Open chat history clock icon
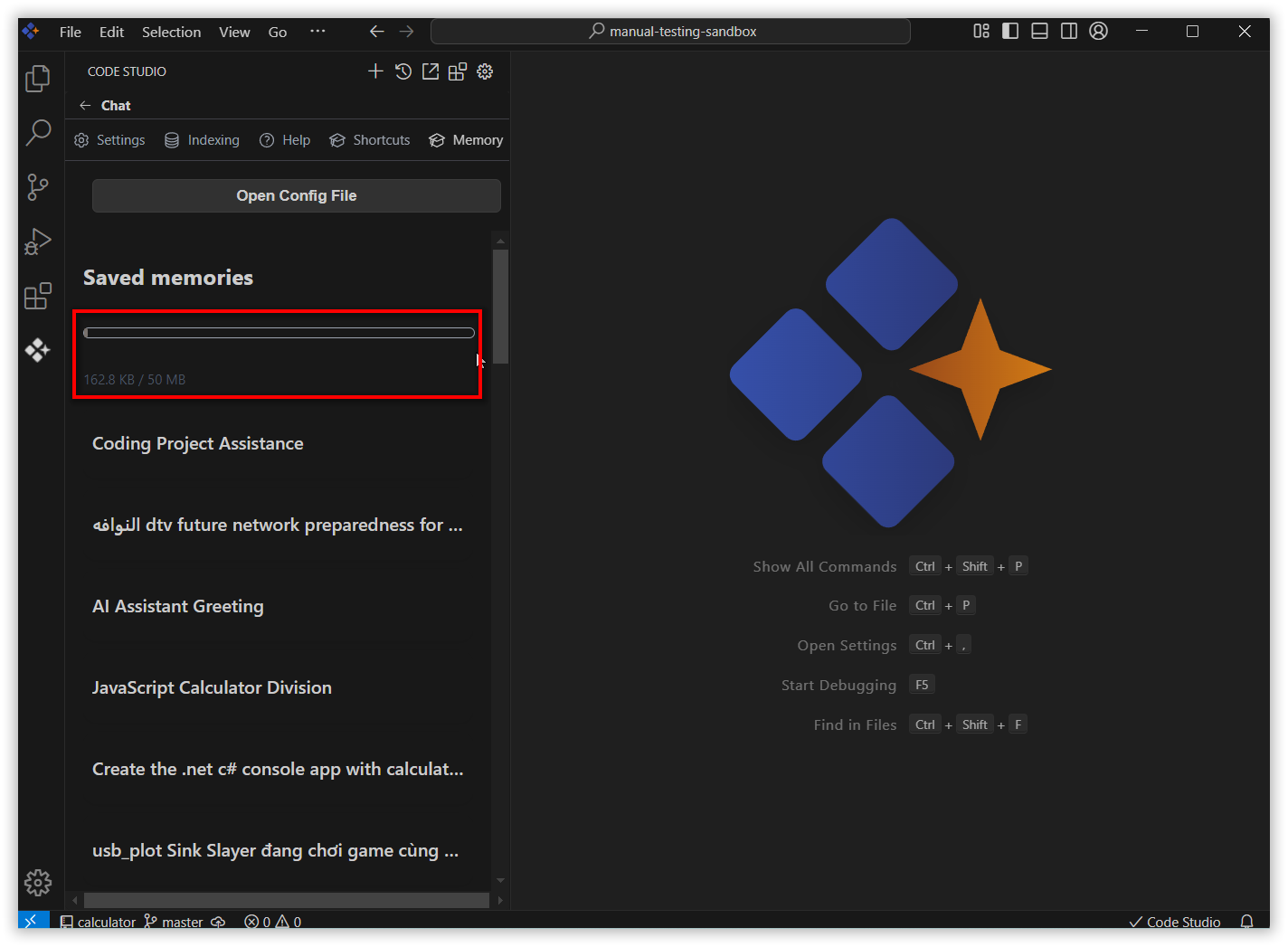 tap(403, 71)
